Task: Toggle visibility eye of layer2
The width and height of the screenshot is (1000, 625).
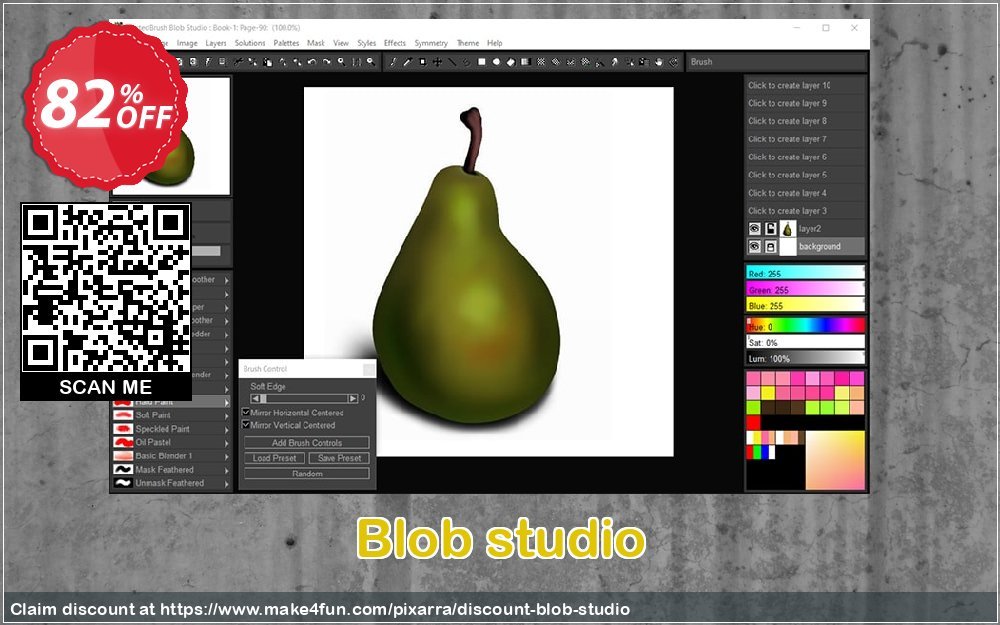Action: [x=754, y=228]
